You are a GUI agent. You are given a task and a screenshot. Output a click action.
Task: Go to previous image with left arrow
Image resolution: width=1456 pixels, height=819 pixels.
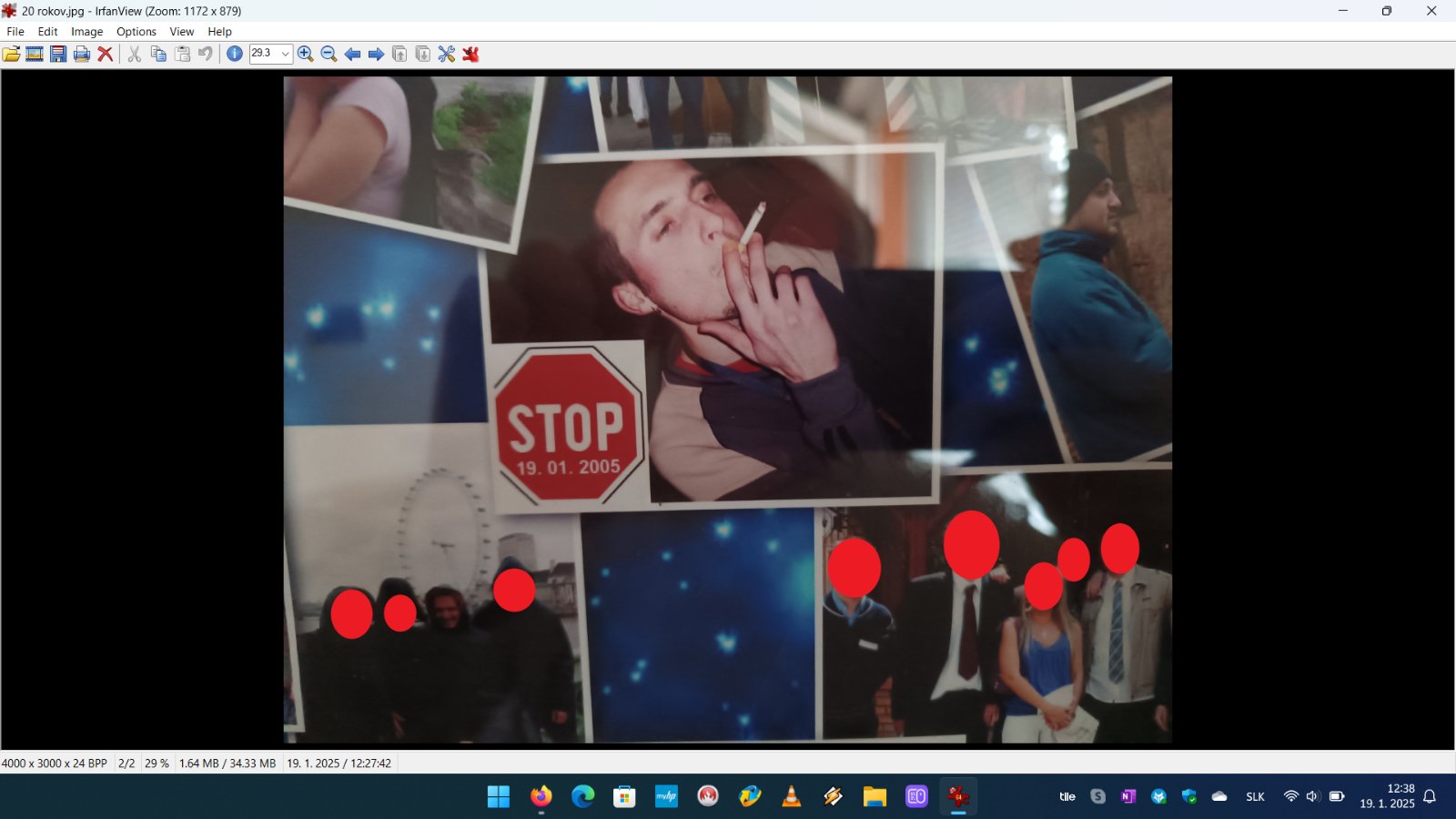tap(352, 54)
